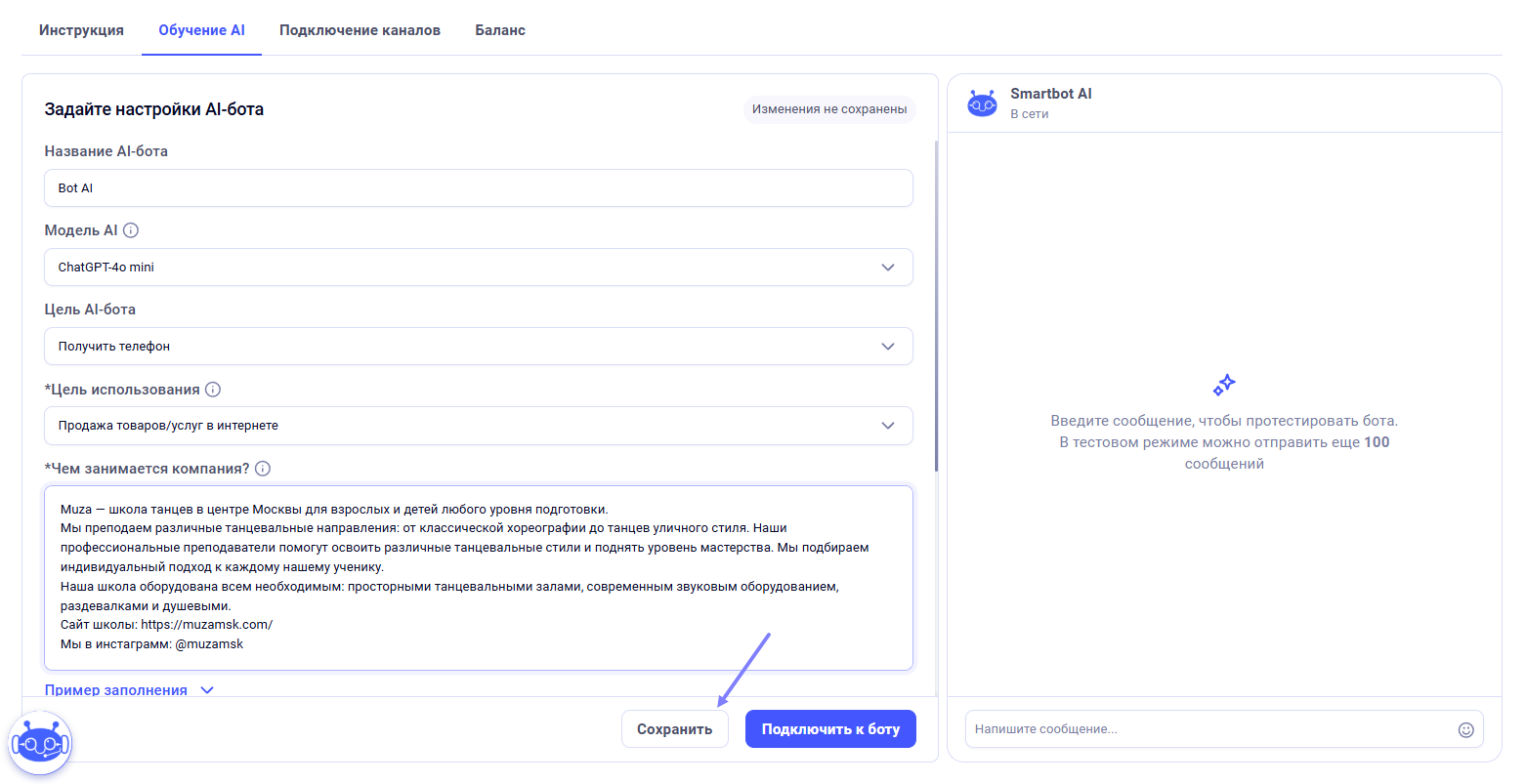
Task: Click info icon beside Цель использования
Action: (213, 390)
